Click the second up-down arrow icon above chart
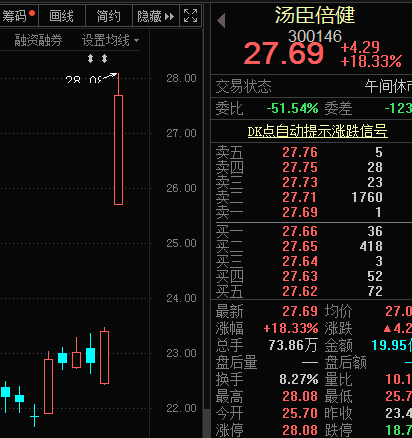The width and height of the screenshot is (412, 438). coord(104,59)
